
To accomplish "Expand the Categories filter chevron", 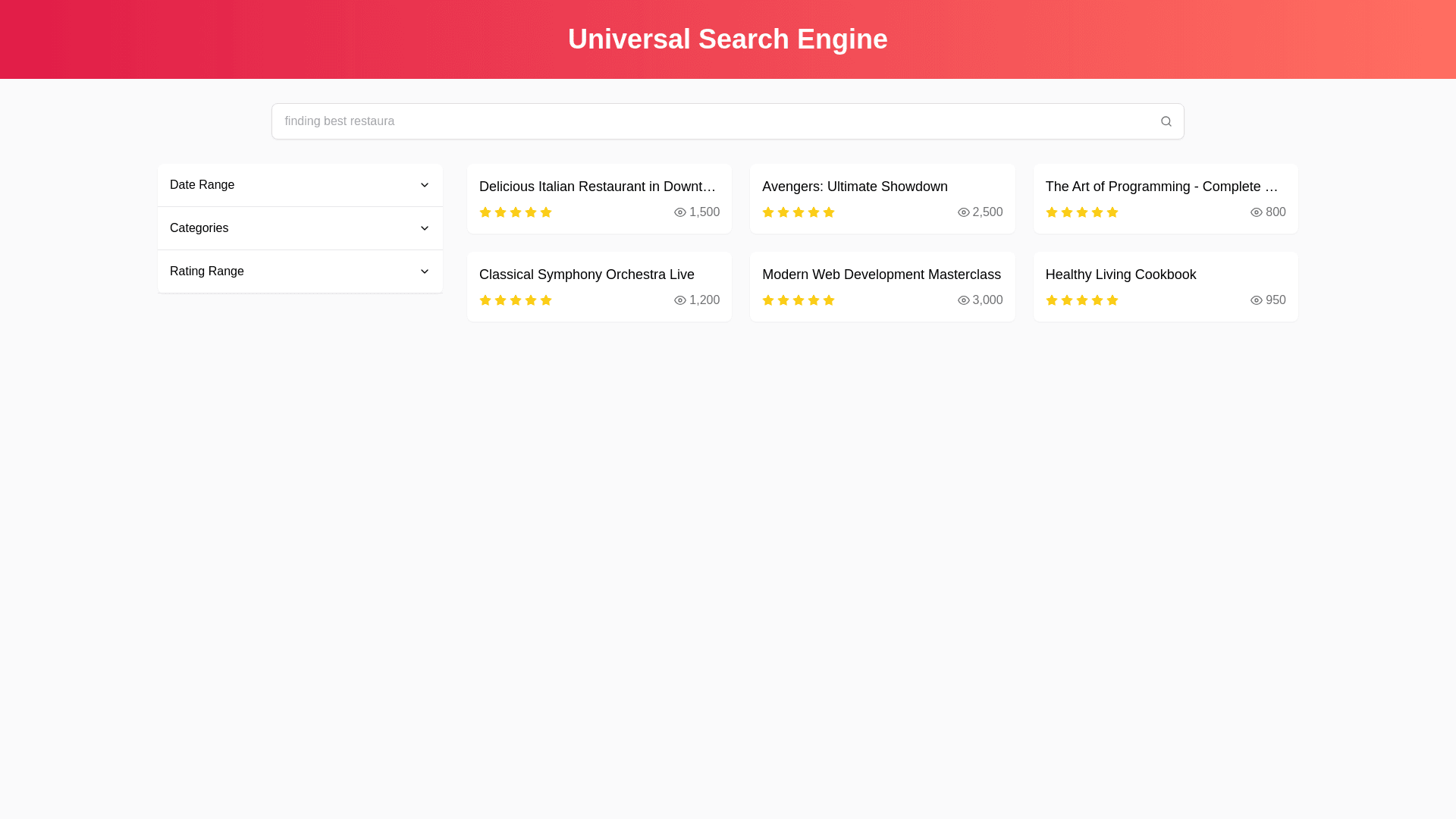I will point(425,228).
